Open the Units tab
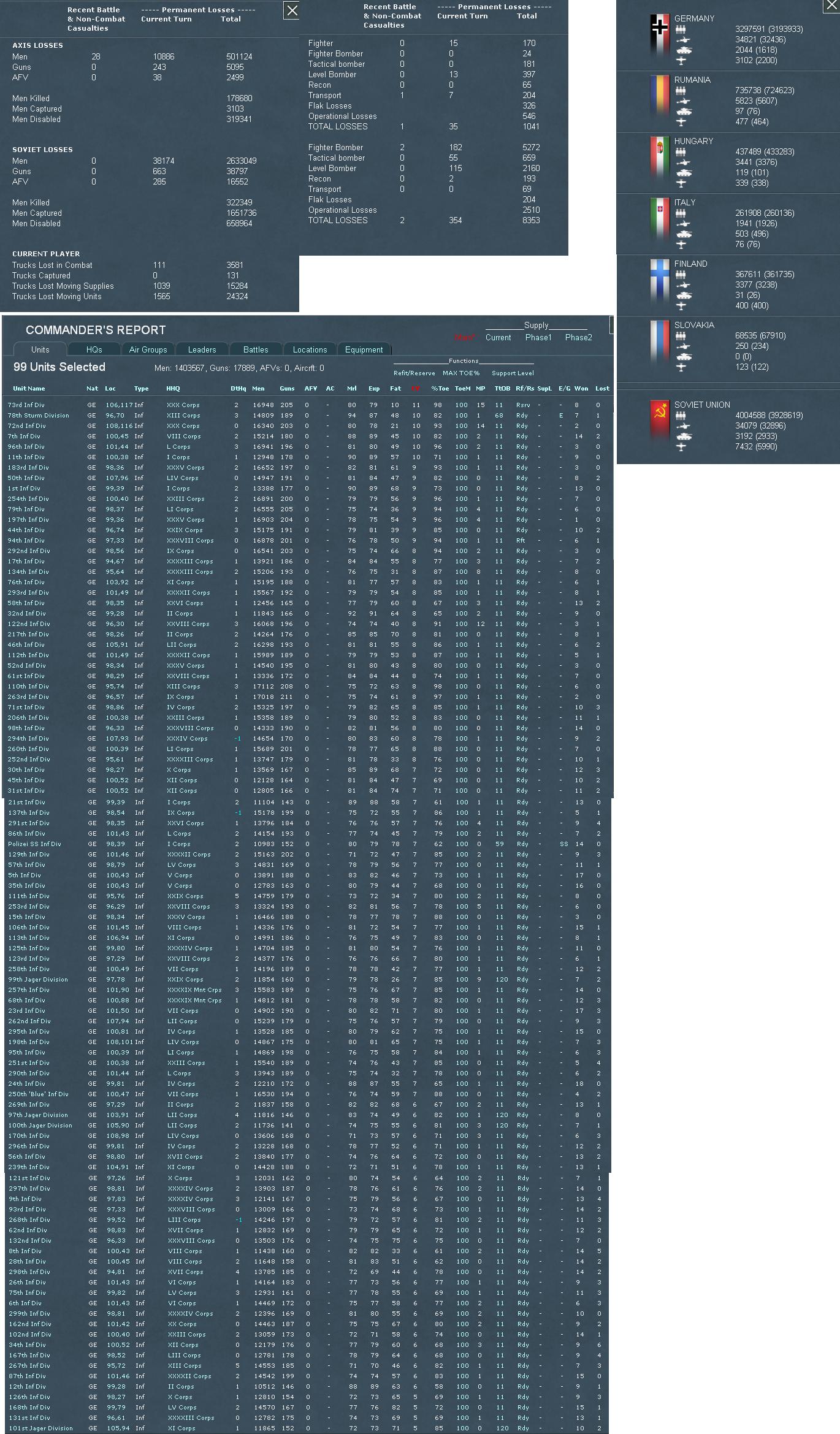The height and width of the screenshot is (1434, 840). (x=40, y=349)
